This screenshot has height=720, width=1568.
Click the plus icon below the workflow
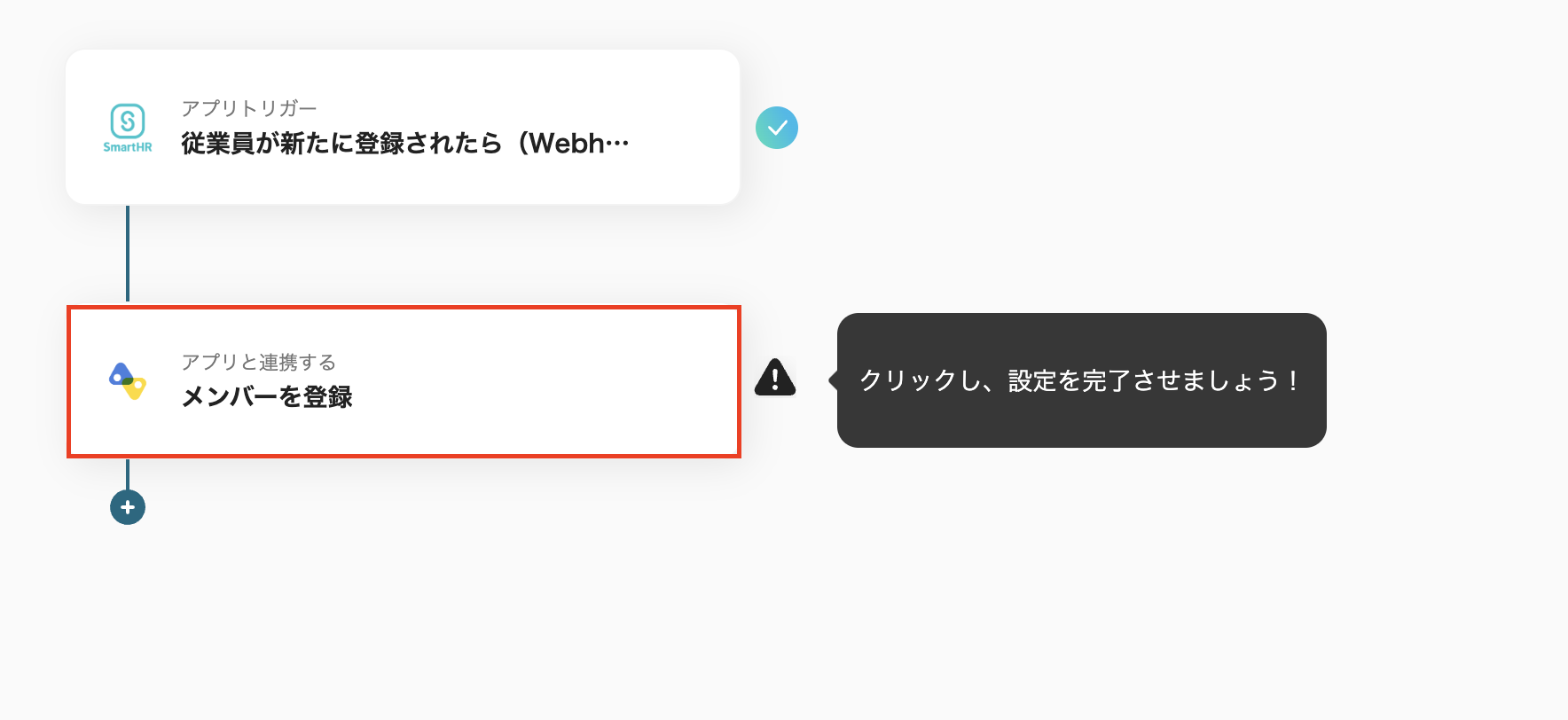[128, 506]
